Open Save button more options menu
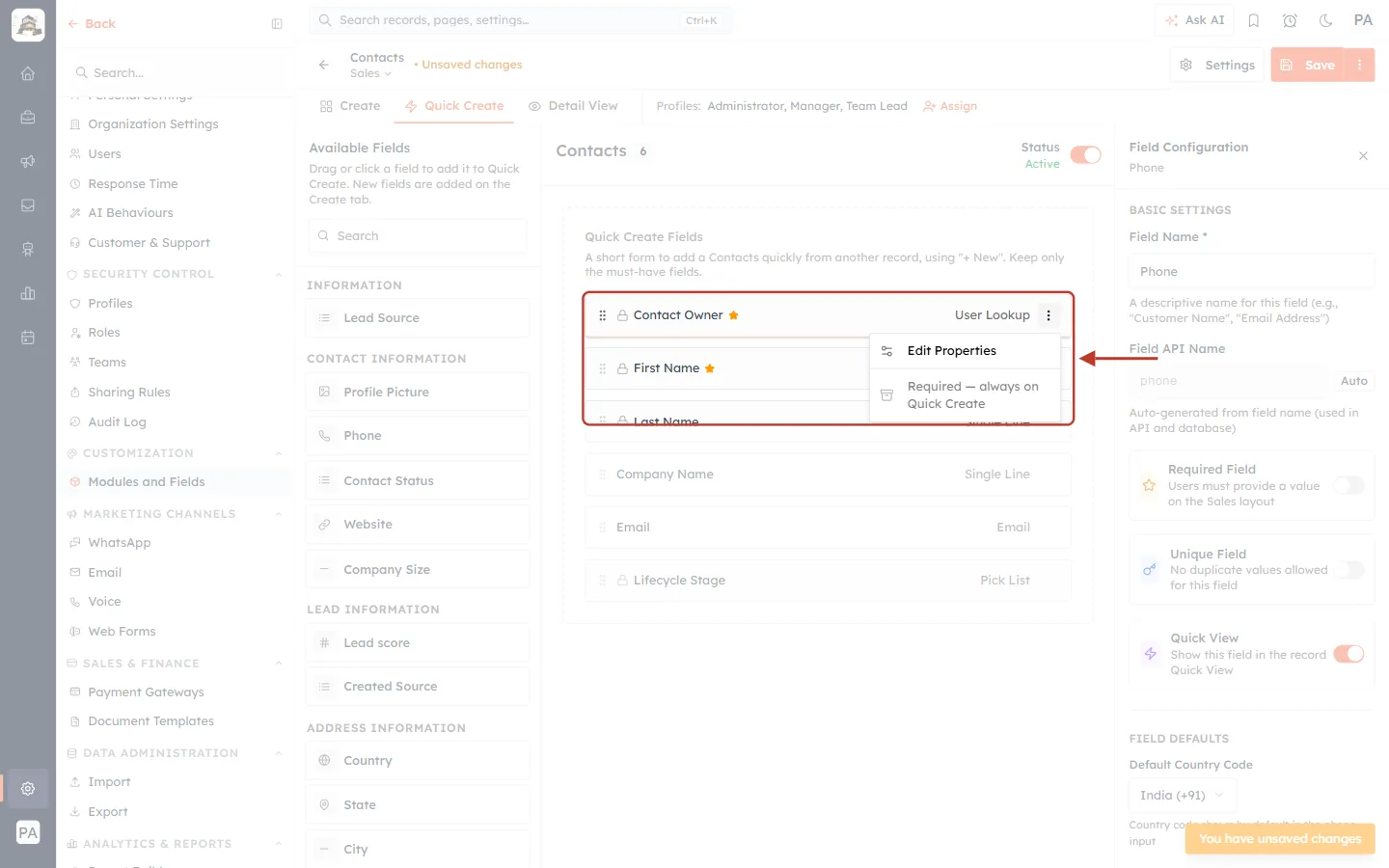 pyautogui.click(x=1360, y=65)
